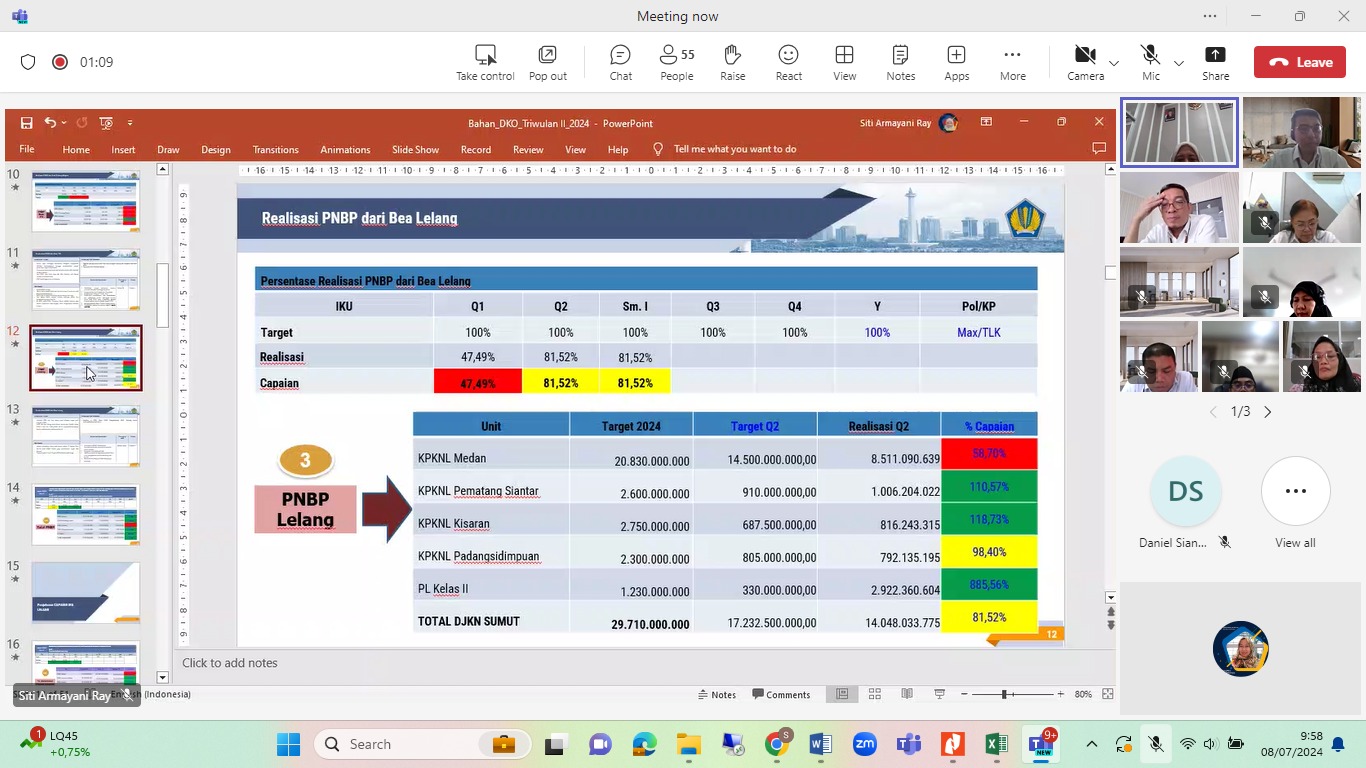1366x768 pixels.
Task: Open the Chat panel
Action: click(x=620, y=62)
